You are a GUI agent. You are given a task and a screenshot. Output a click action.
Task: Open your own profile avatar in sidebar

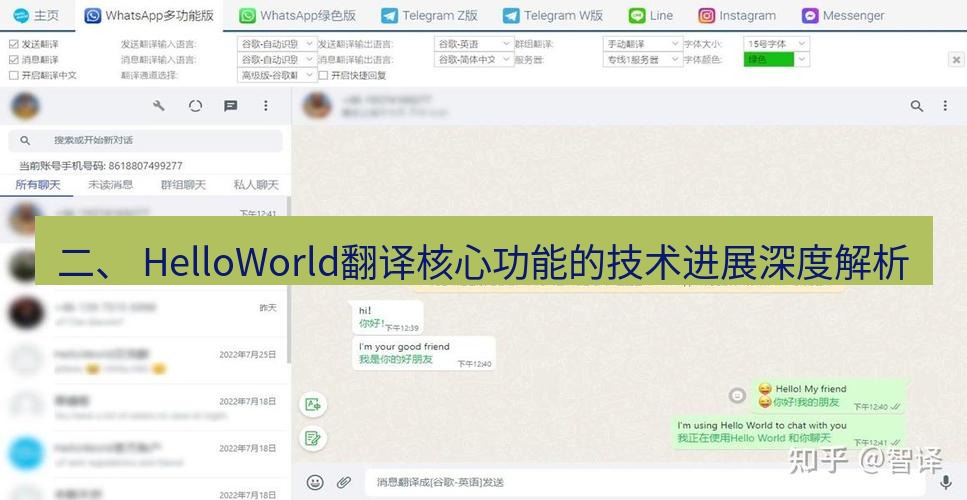25,106
